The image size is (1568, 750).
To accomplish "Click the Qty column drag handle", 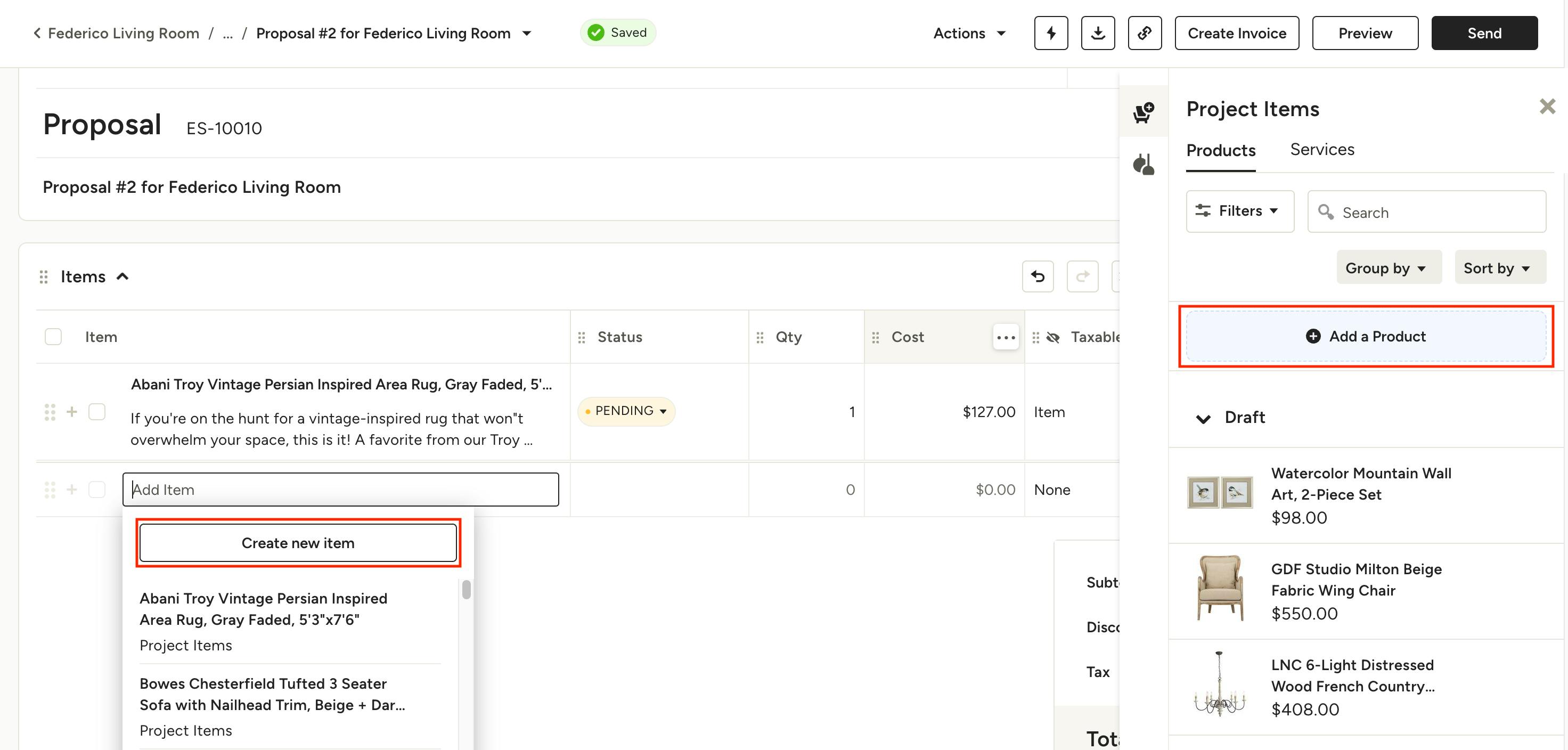I will pyautogui.click(x=759, y=337).
